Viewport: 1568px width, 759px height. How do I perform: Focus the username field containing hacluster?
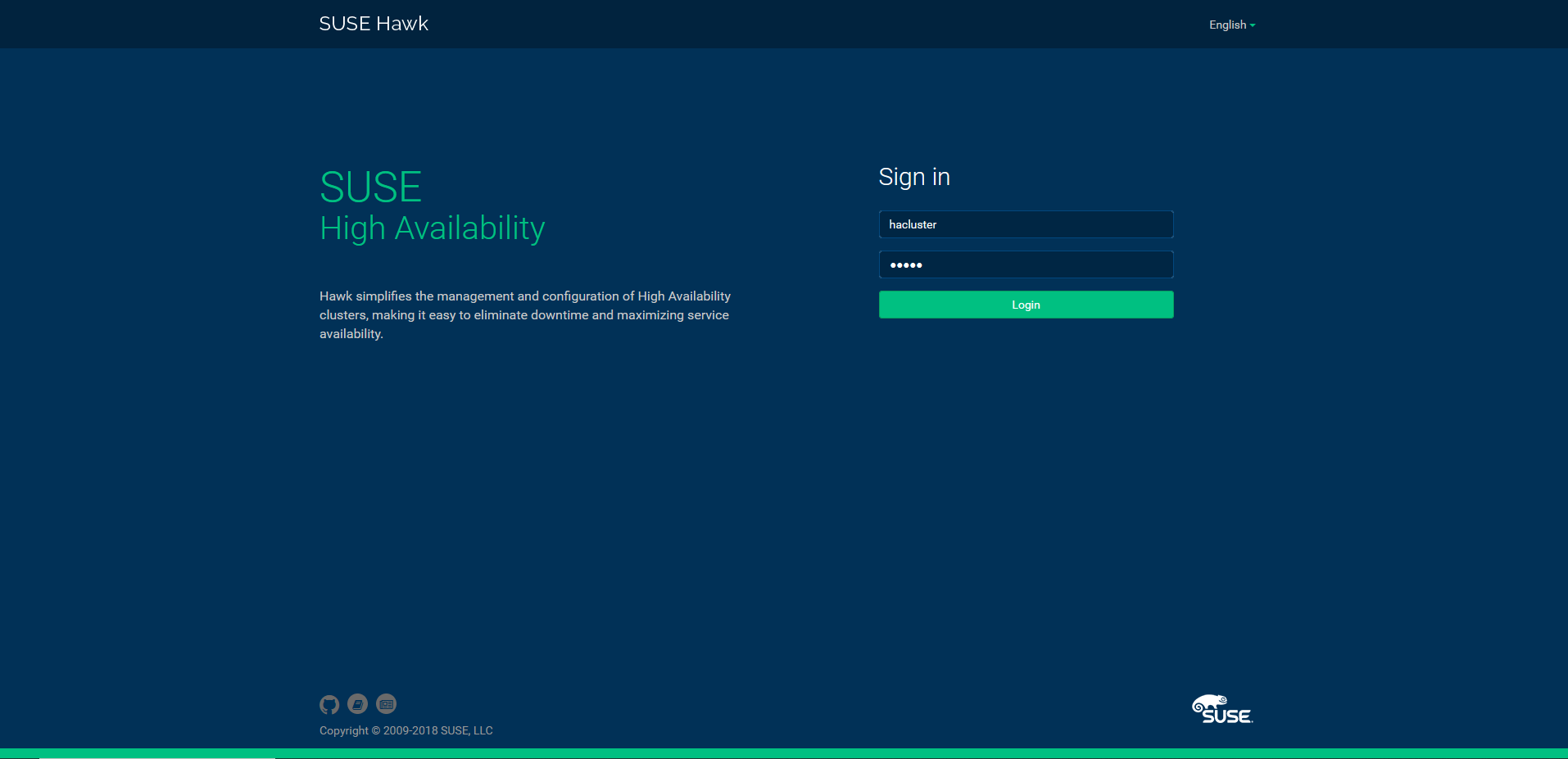tap(1026, 224)
